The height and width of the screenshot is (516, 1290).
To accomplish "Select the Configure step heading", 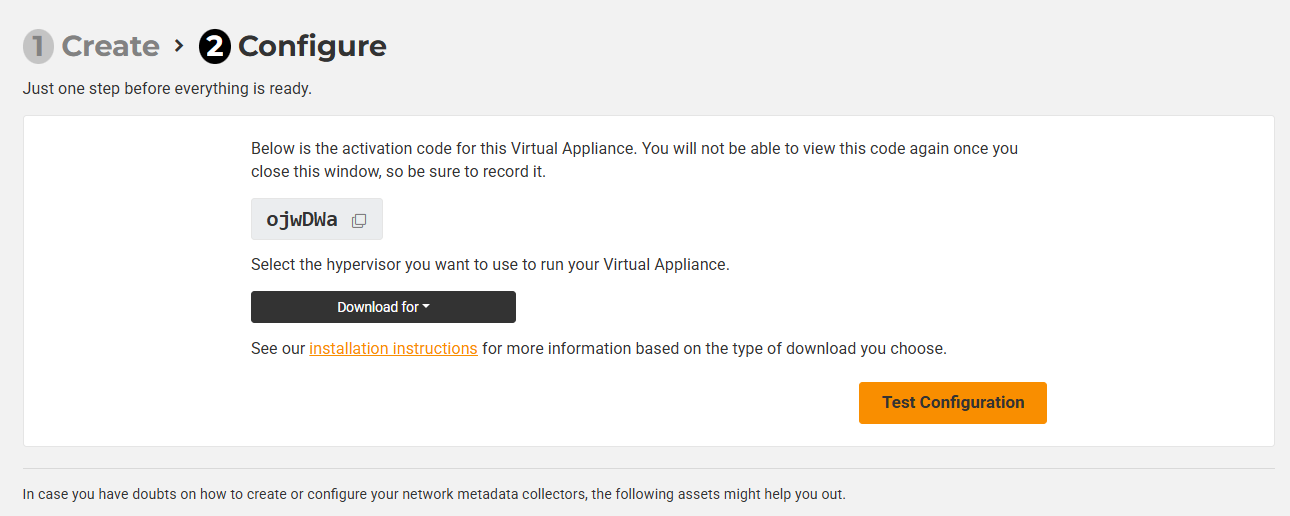I will point(312,46).
